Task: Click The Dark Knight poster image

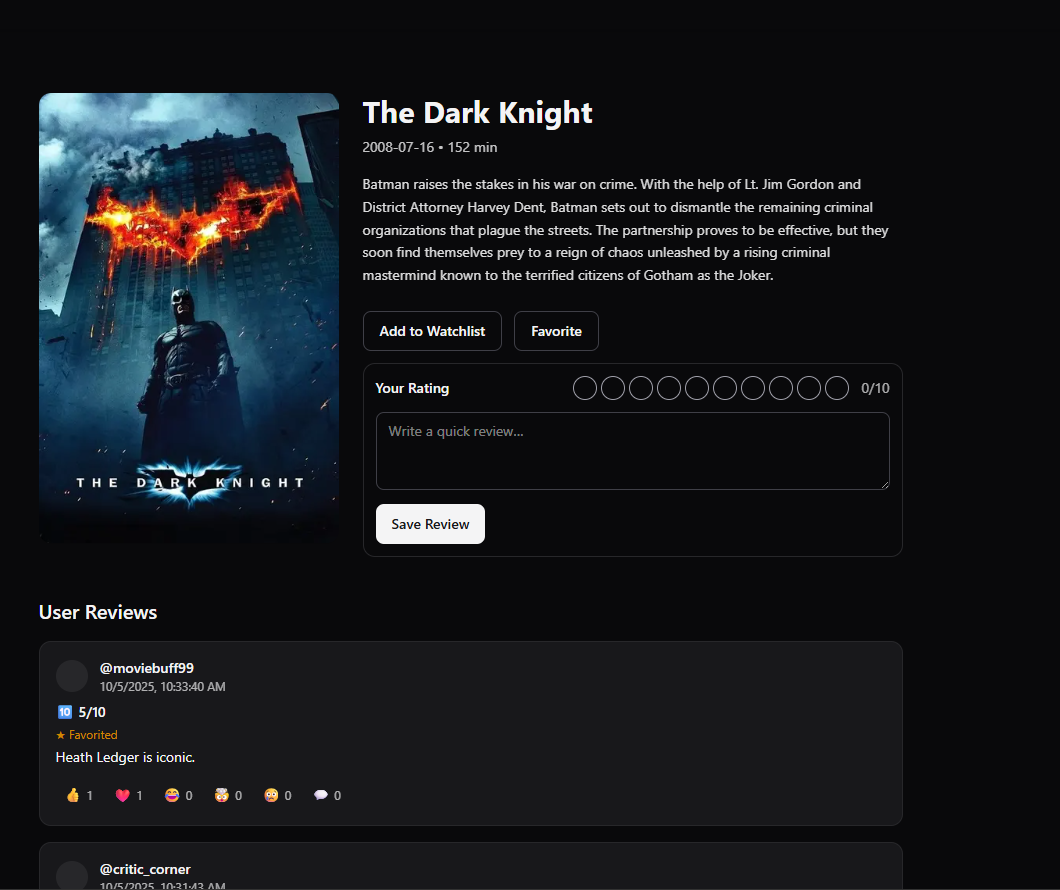Action: pyautogui.click(x=189, y=318)
